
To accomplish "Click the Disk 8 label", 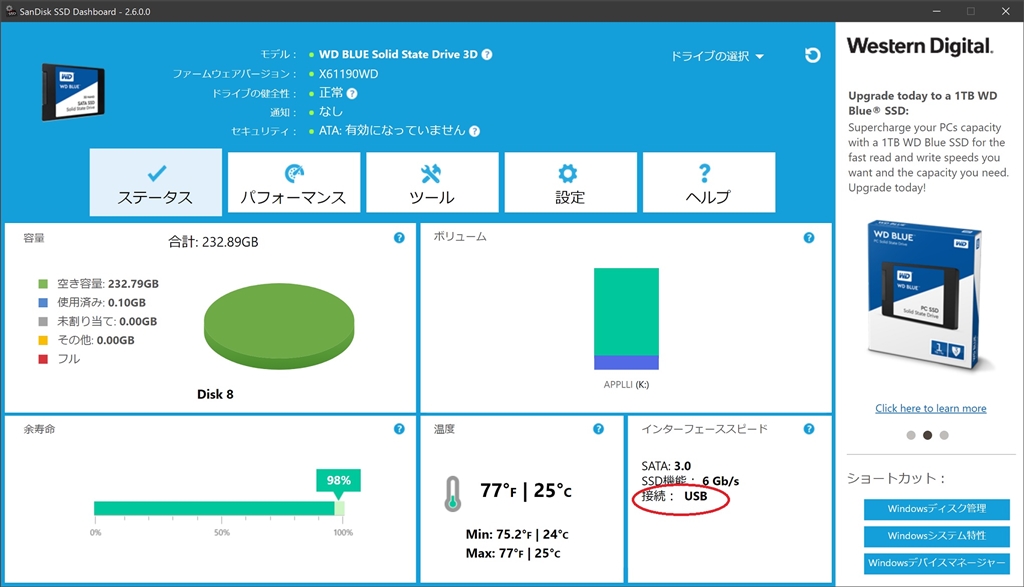I will [215, 394].
